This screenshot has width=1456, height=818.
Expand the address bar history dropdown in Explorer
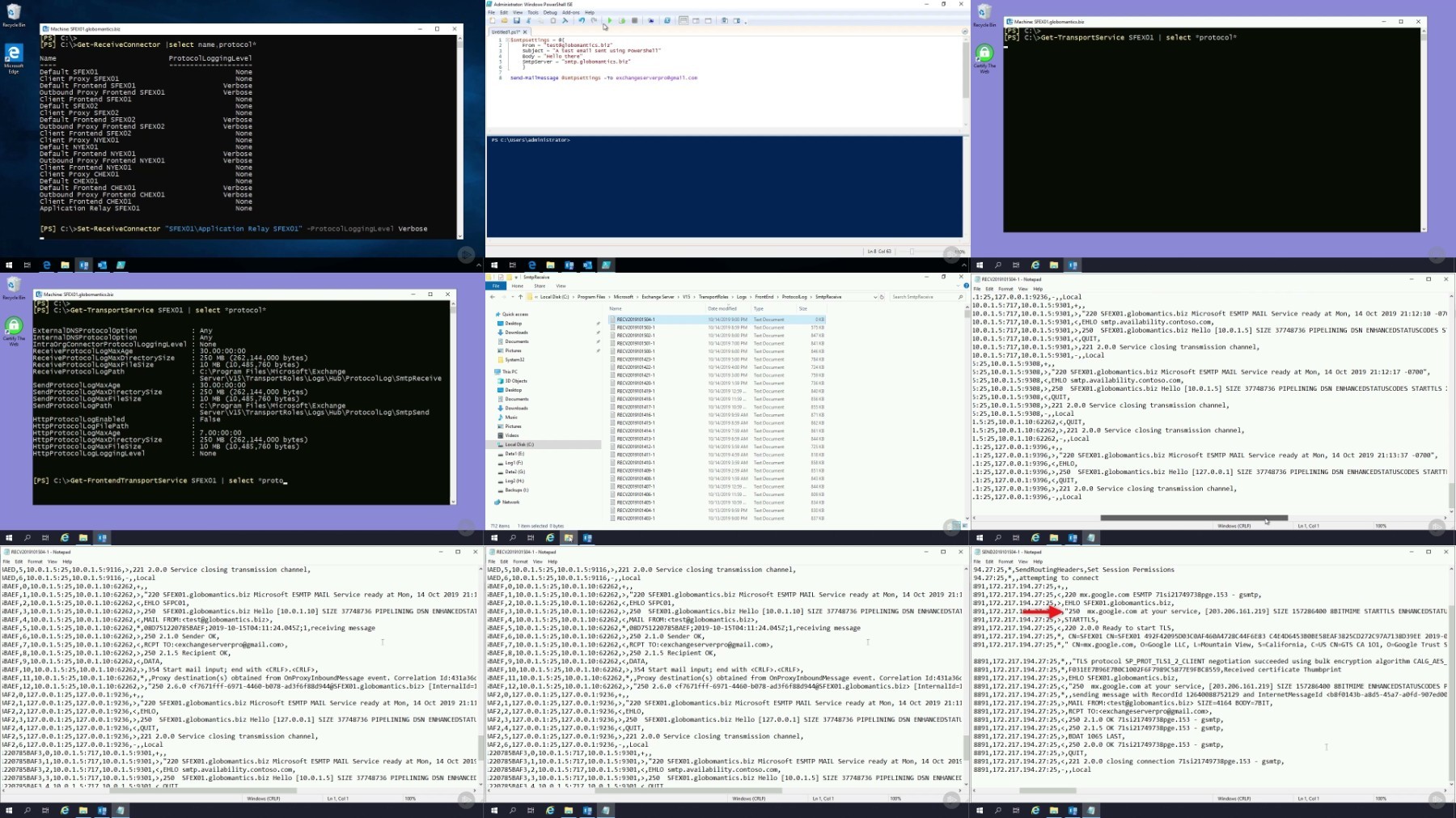[x=875, y=297]
